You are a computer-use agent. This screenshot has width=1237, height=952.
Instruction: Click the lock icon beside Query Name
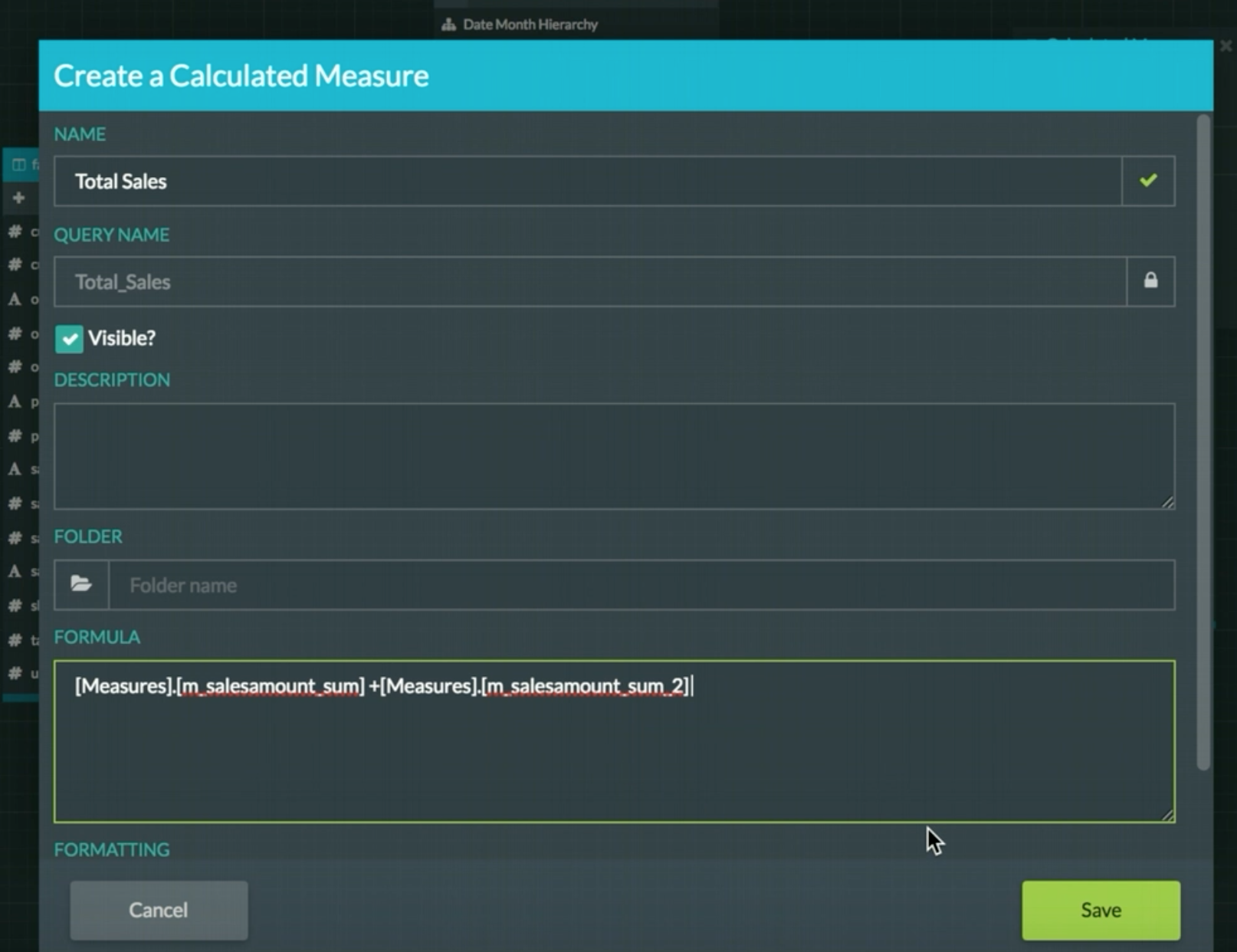1150,281
